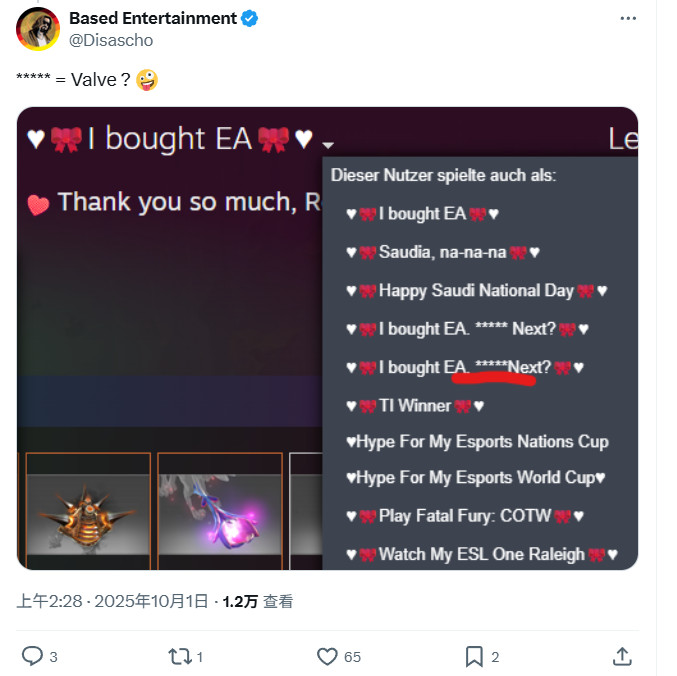
Task: Click the Based Entertainment profile avatar
Action: click(38, 28)
